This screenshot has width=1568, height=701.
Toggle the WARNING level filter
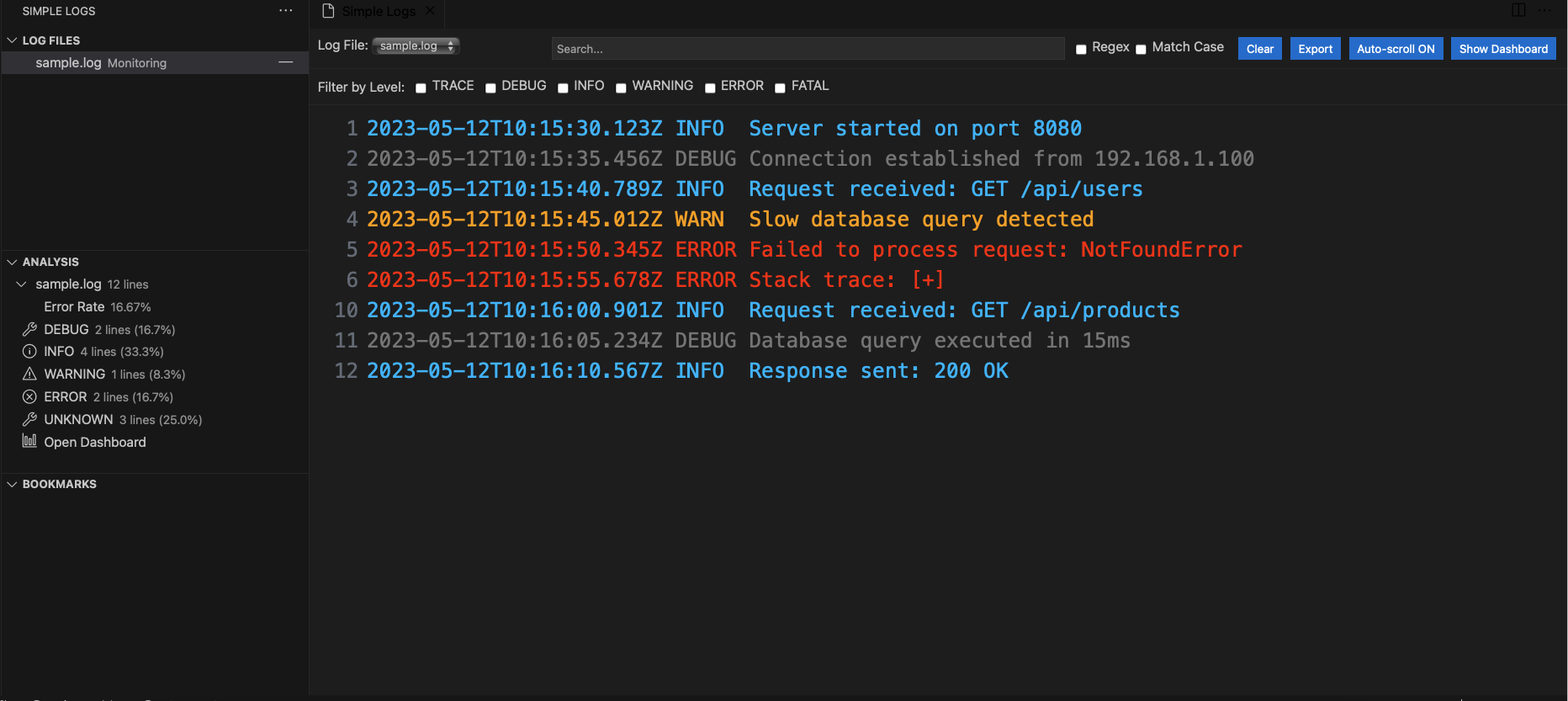(x=621, y=88)
